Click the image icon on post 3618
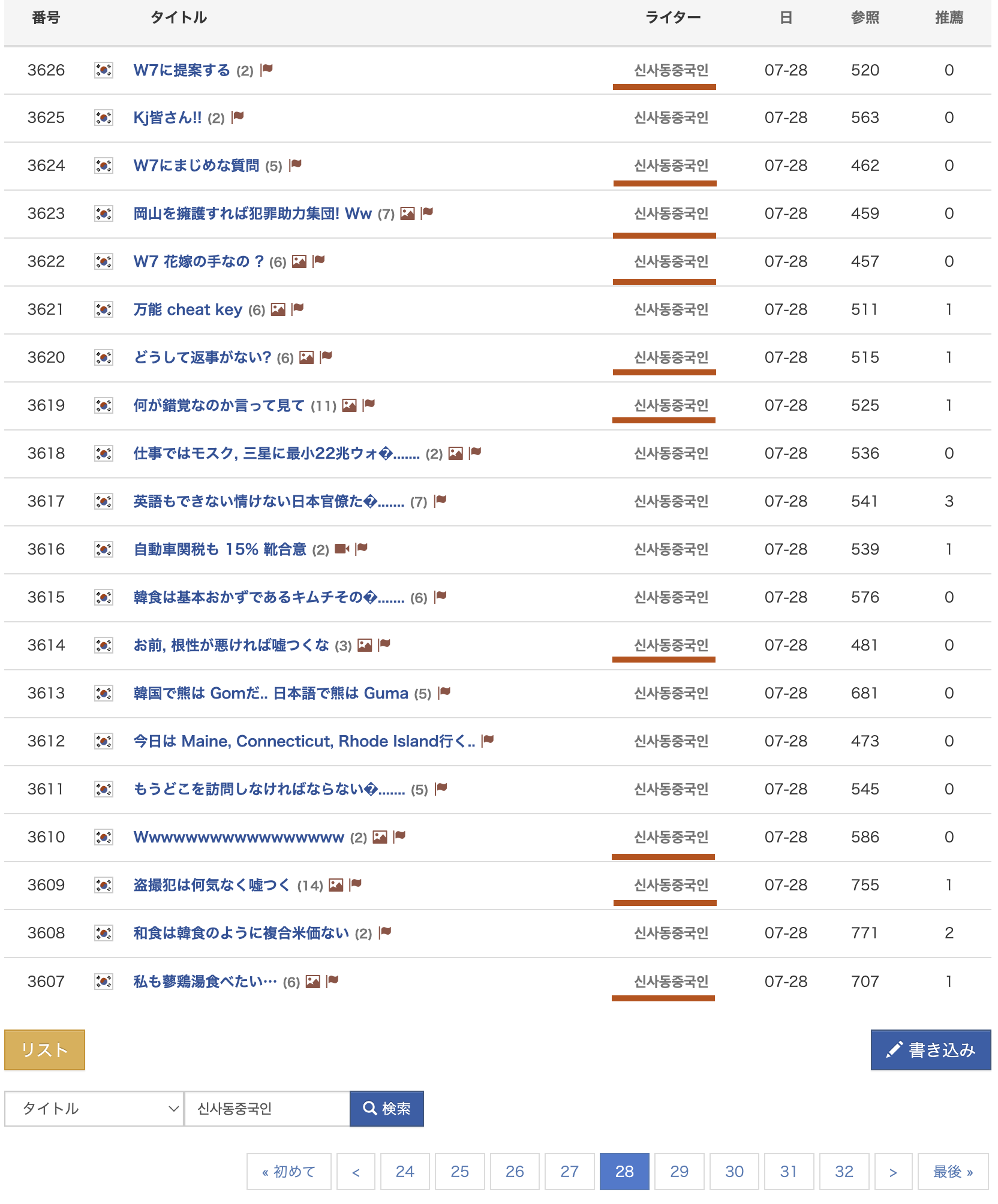 point(456,453)
